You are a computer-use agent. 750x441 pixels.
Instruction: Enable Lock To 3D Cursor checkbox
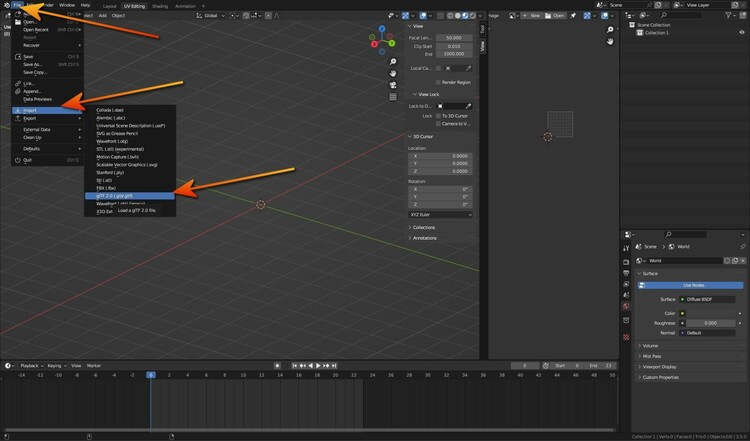tap(438, 115)
